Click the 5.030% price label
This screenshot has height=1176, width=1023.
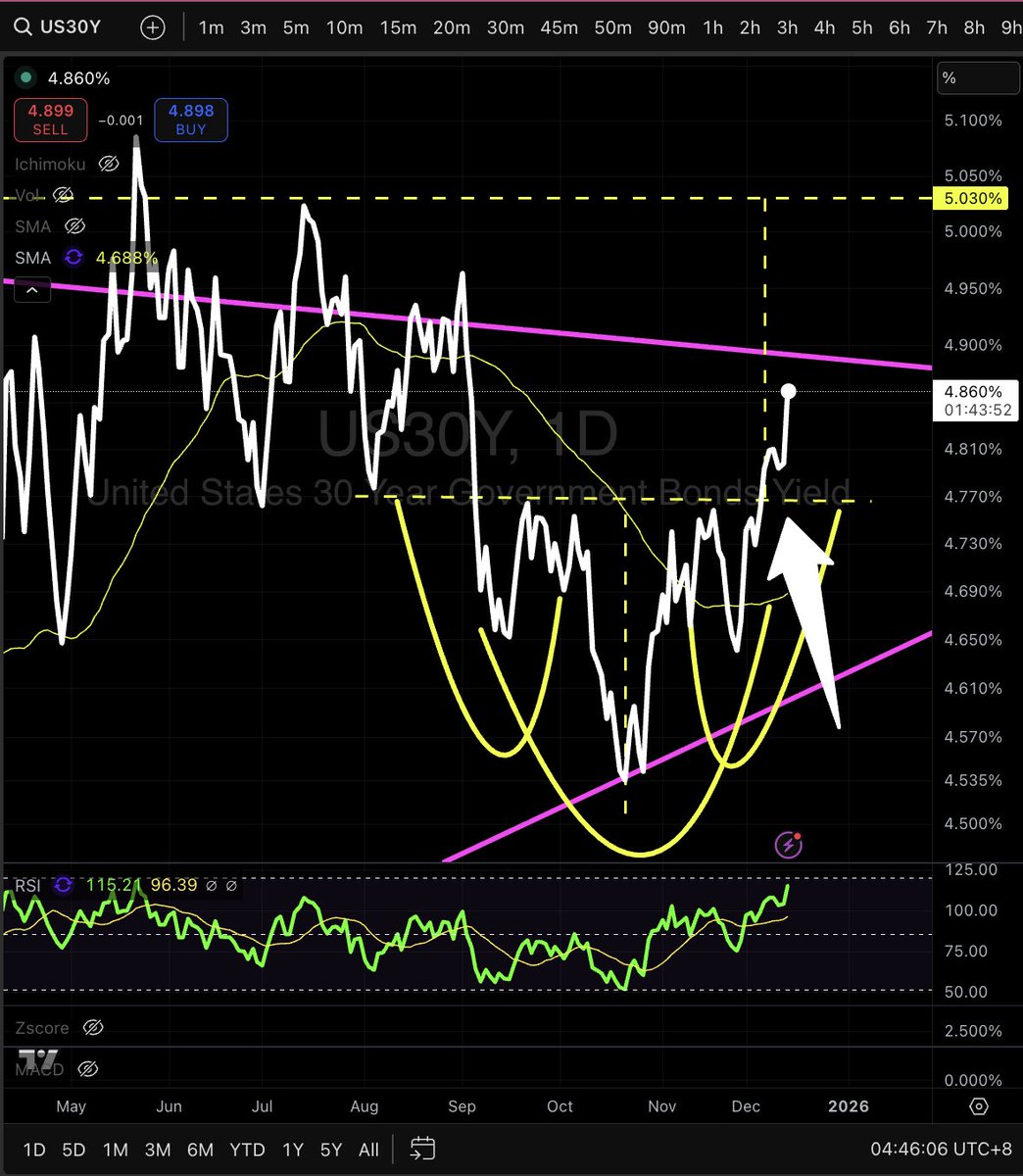point(973,198)
